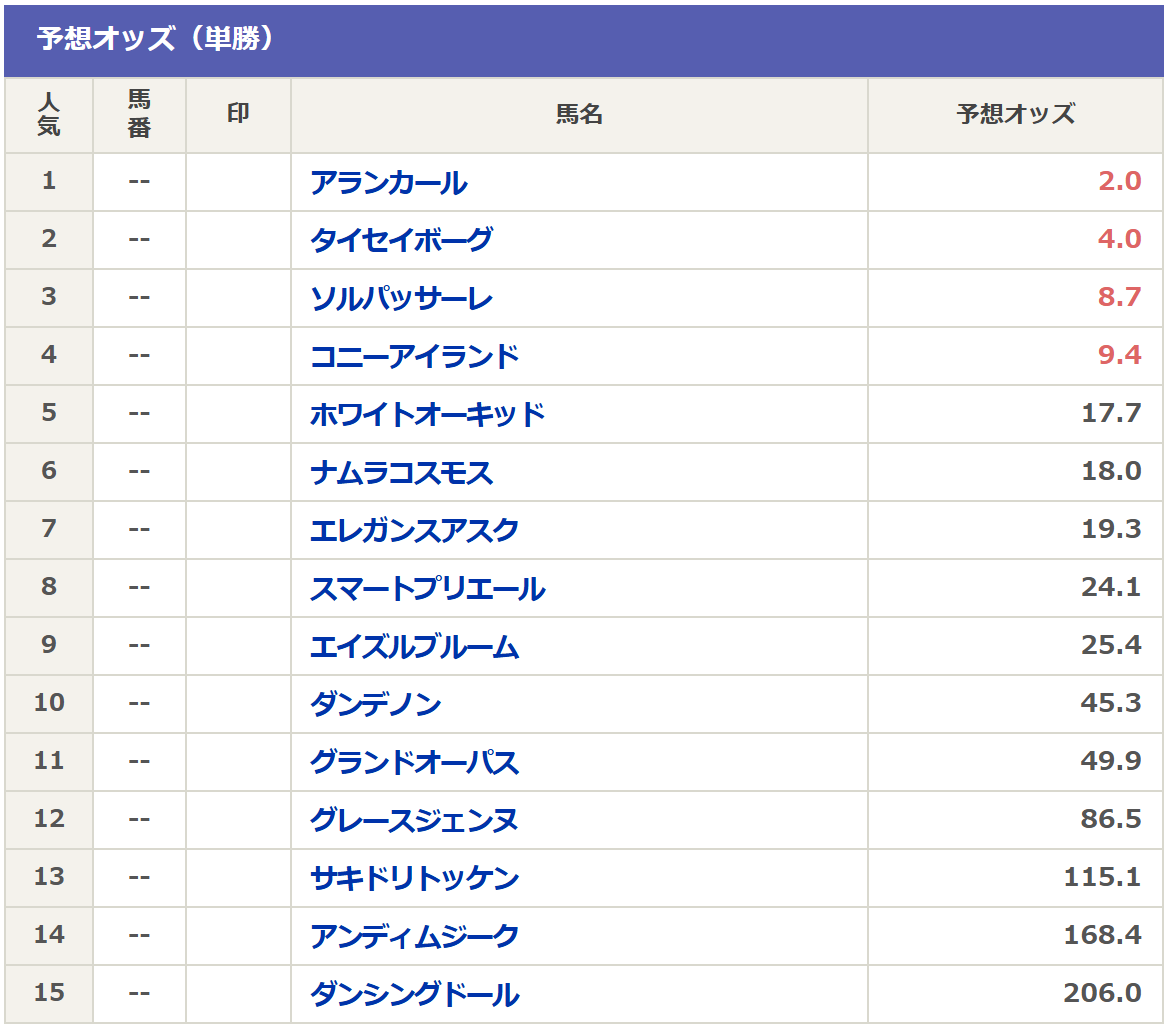This screenshot has height=1033, width=1170.
Task: Open the エレガンスアスク link
Action: [414, 530]
